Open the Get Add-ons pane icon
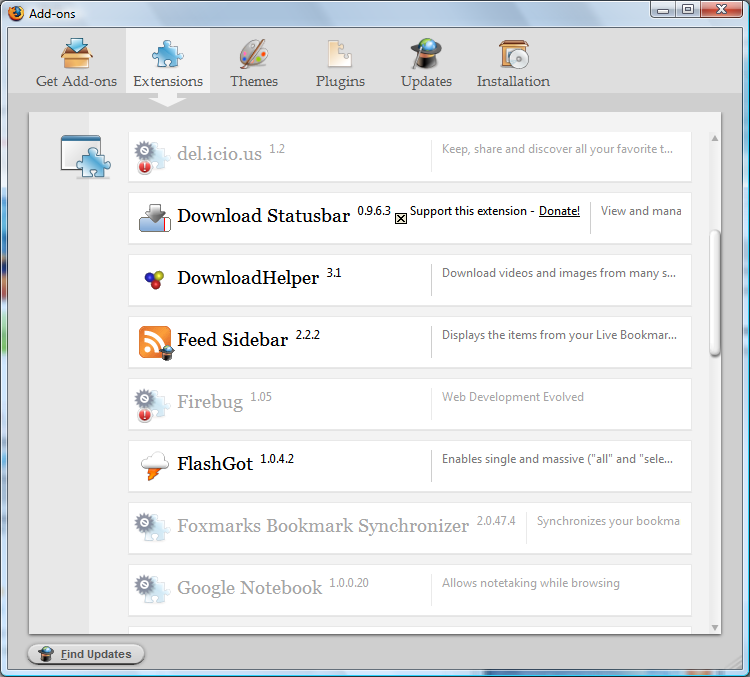 point(77,53)
